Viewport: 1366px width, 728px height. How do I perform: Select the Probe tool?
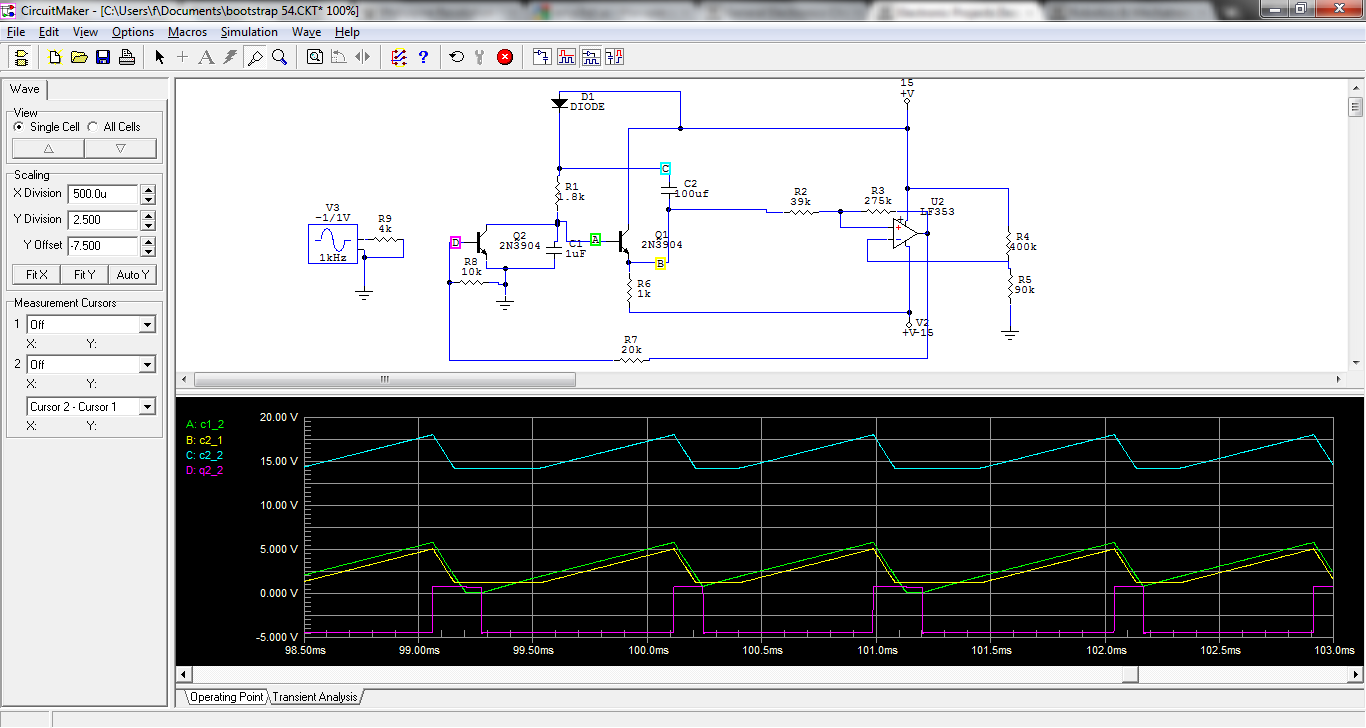pyautogui.click(x=255, y=57)
